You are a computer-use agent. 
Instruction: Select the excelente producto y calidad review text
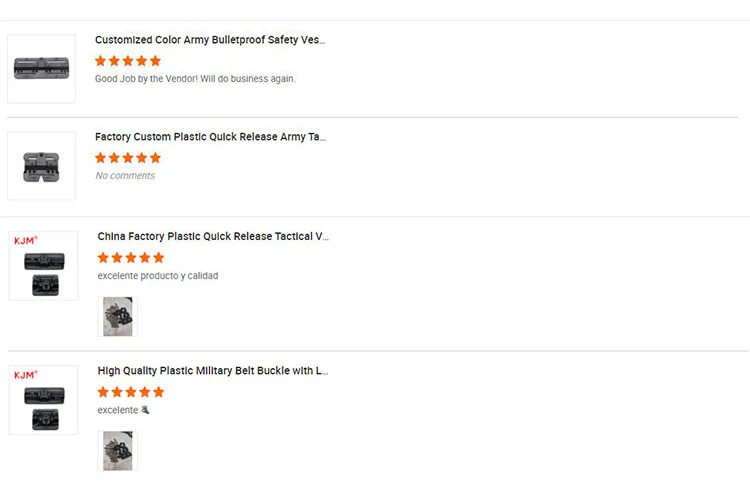(x=158, y=276)
